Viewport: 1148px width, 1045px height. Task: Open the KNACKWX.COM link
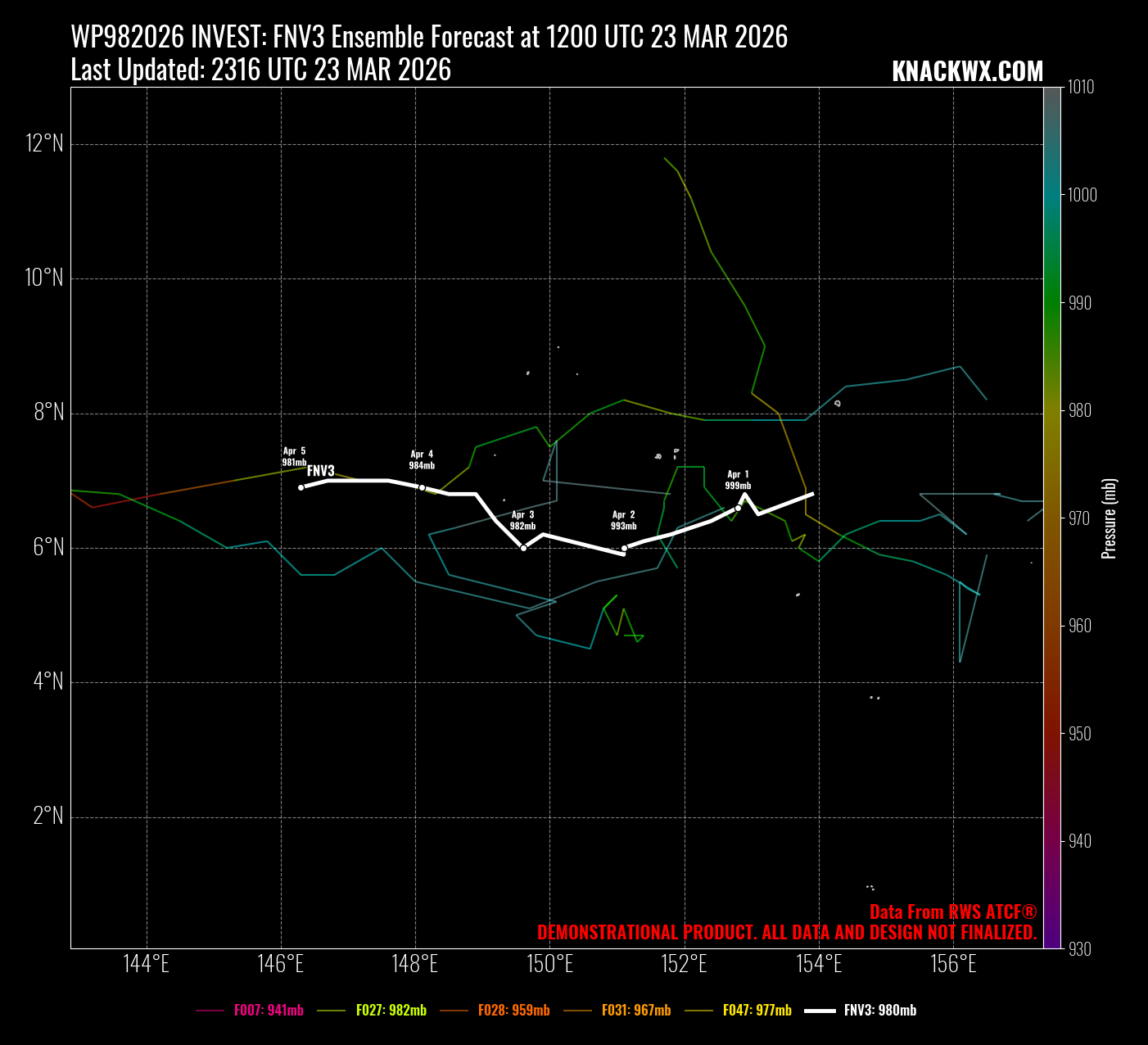coord(967,72)
